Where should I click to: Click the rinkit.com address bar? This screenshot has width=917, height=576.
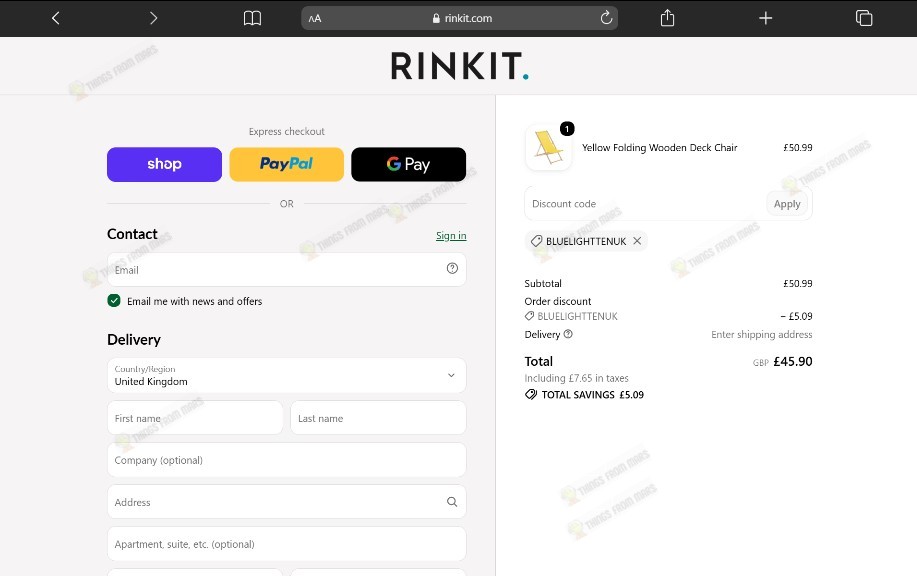coord(460,18)
